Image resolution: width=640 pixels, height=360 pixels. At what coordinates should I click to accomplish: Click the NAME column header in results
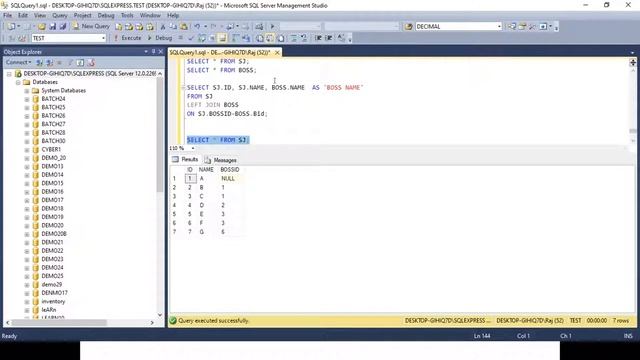point(206,169)
